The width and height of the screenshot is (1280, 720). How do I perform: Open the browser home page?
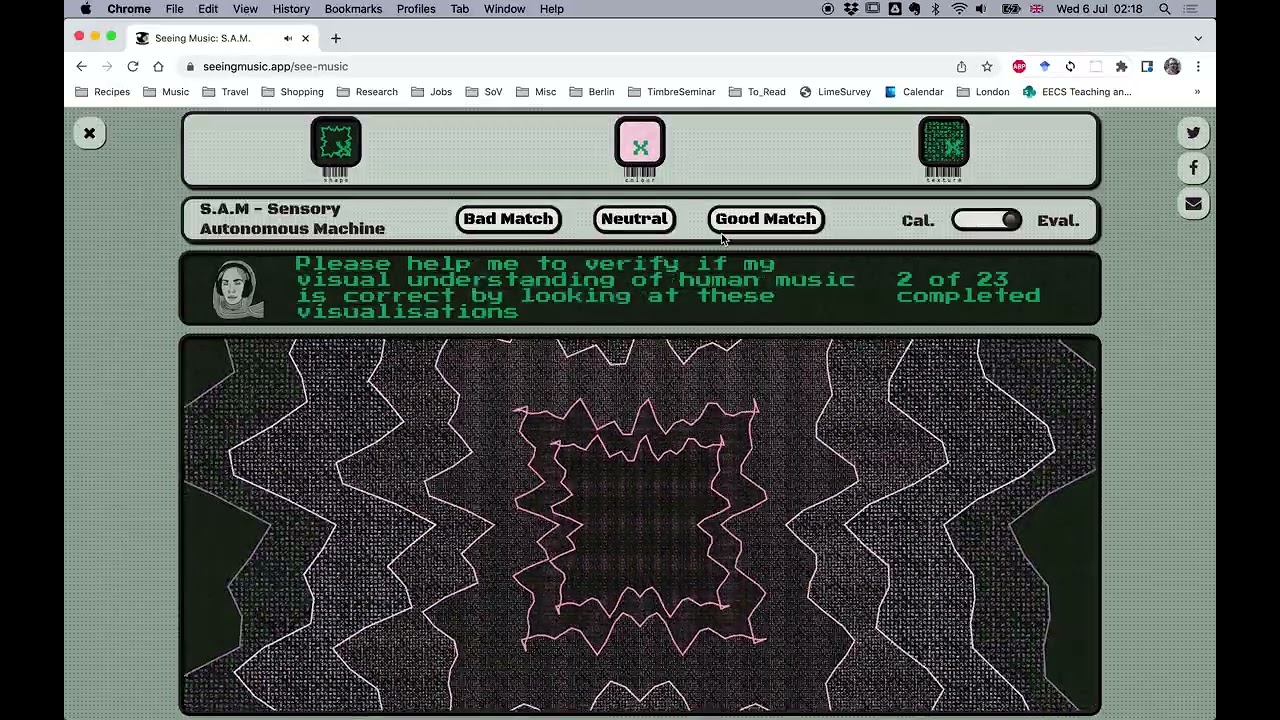point(158,66)
